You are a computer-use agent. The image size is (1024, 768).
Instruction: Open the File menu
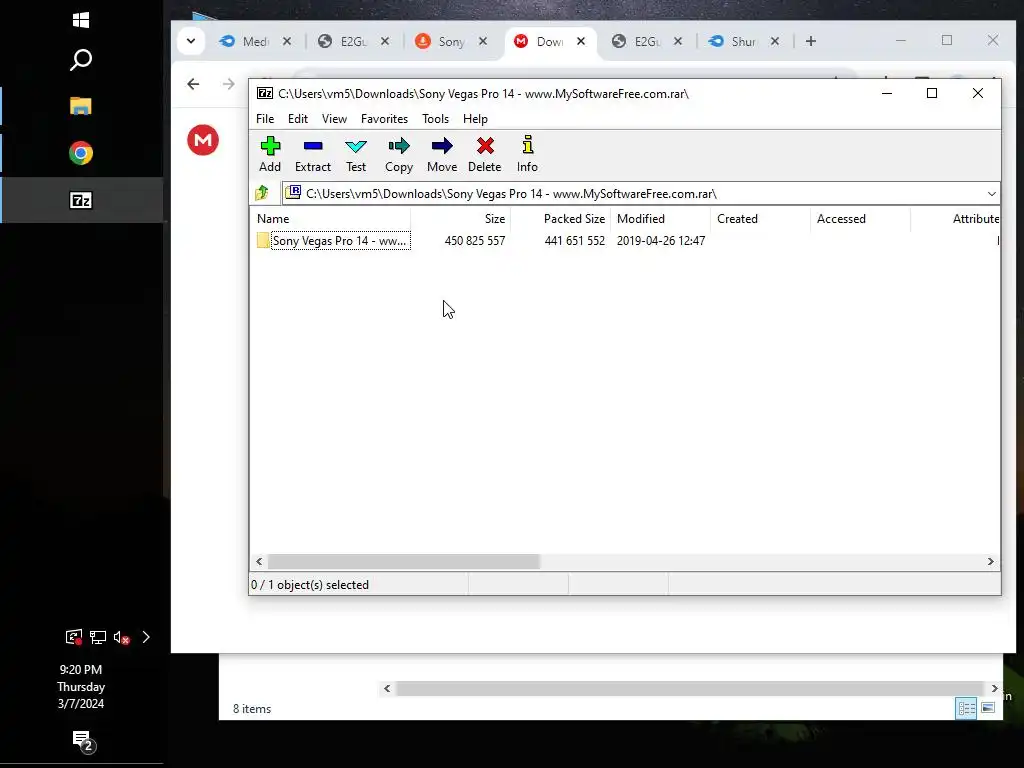click(x=265, y=119)
